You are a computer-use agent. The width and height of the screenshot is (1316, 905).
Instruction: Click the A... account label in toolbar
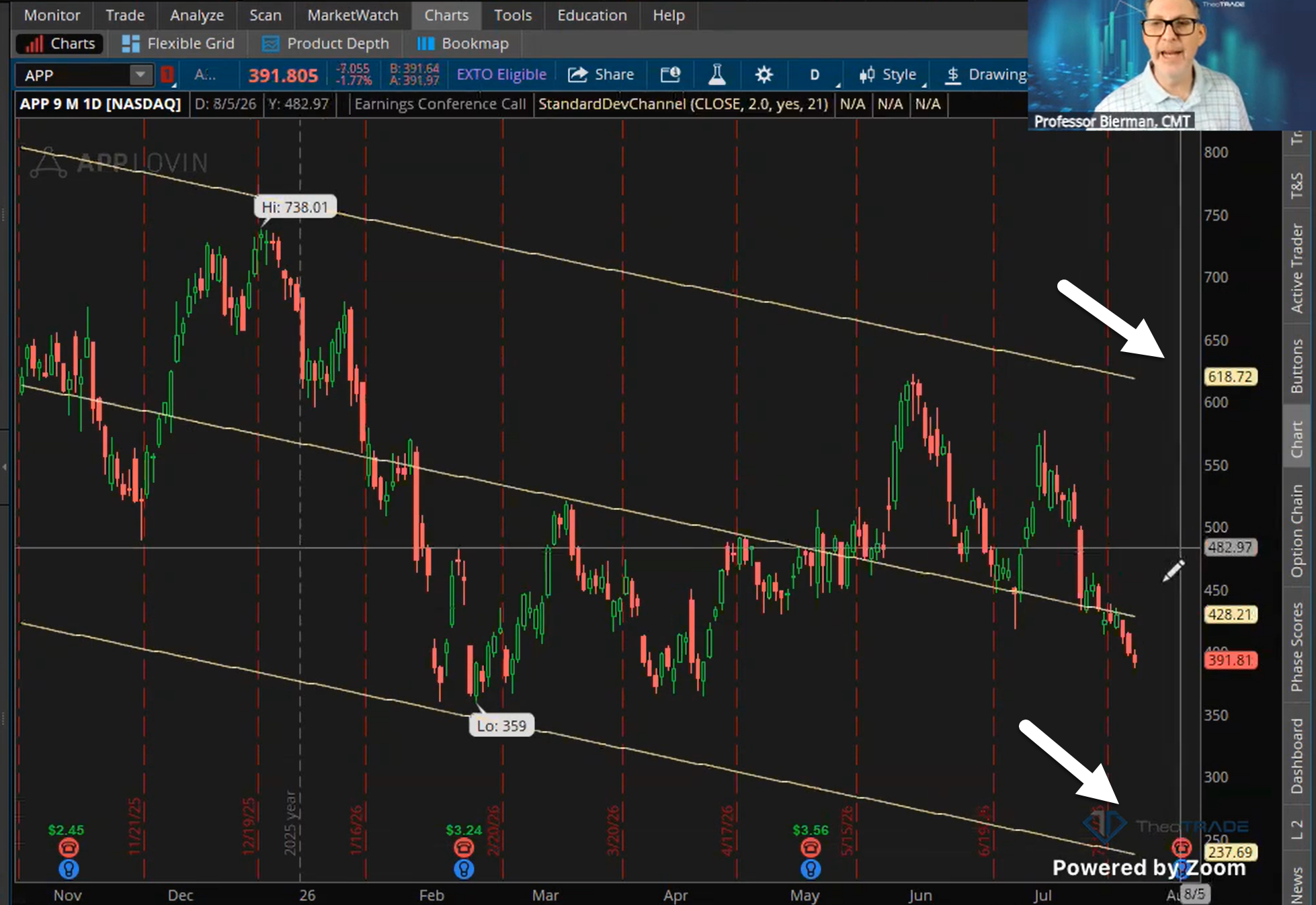[x=205, y=75]
